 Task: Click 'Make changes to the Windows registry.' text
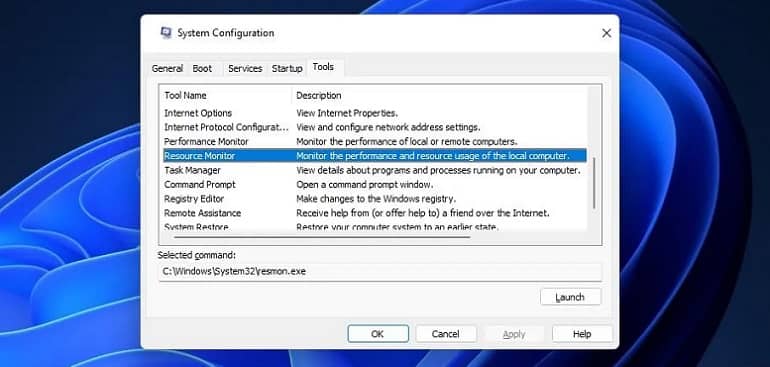click(x=376, y=199)
